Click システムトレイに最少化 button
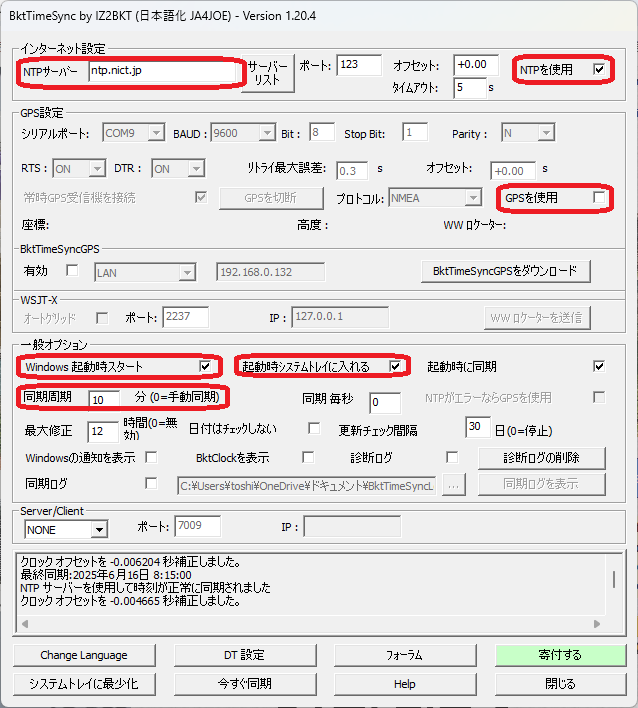Screen dimensions: 638x708 coord(84,684)
